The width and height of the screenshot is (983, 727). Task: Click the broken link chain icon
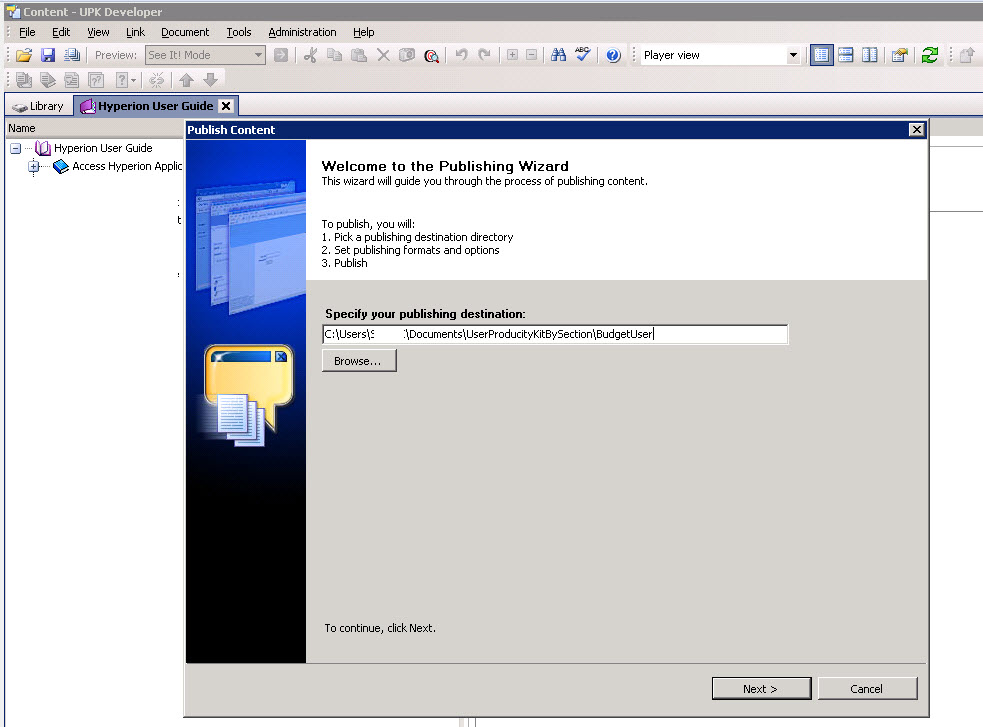(157, 80)
